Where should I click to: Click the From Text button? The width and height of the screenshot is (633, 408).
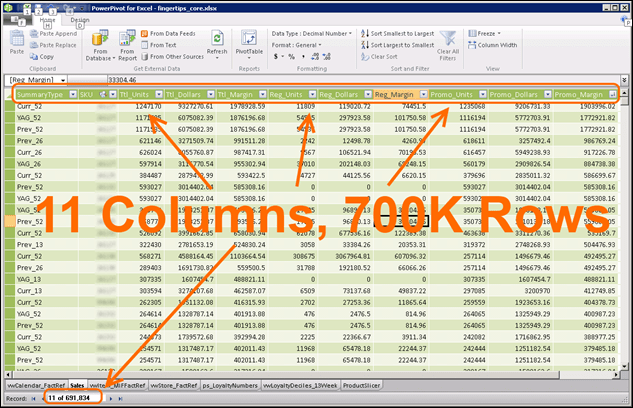pyautogui.click(x=162, y=45)
